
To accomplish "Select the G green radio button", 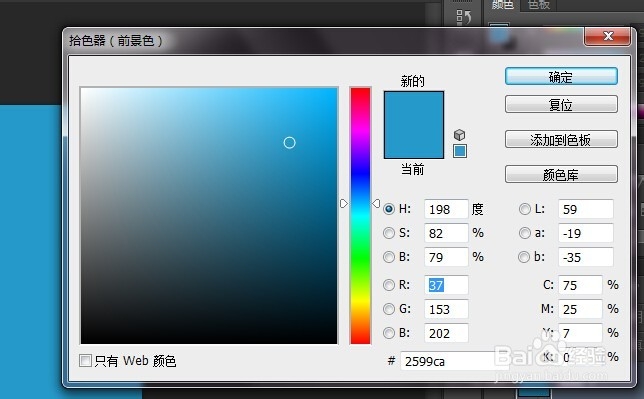I will tap(389, 309).
